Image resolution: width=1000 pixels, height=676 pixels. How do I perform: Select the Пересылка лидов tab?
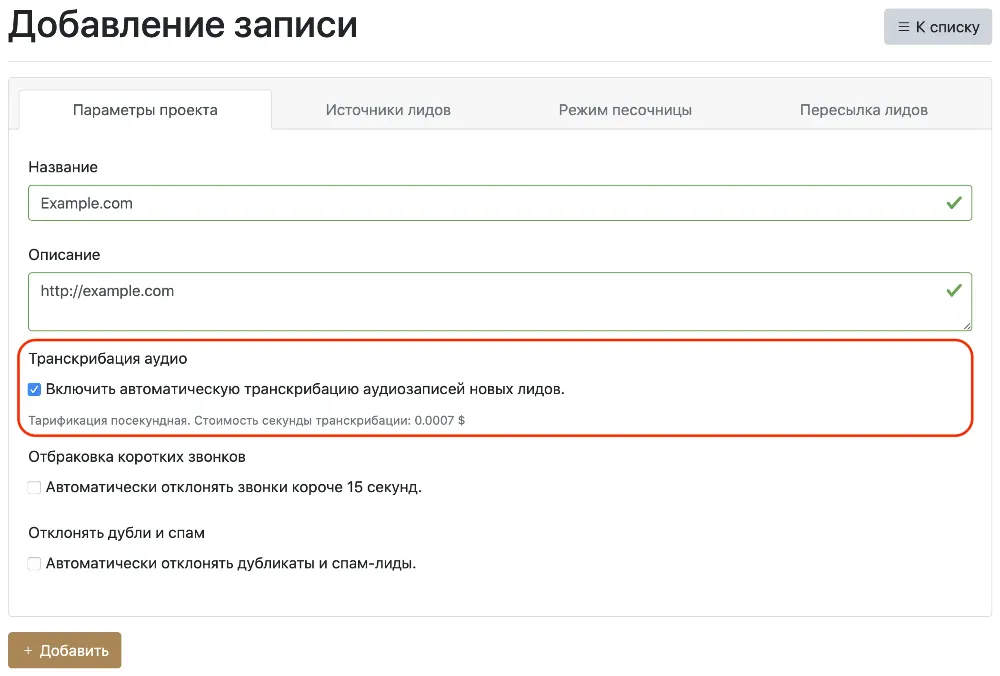point(864,110)
